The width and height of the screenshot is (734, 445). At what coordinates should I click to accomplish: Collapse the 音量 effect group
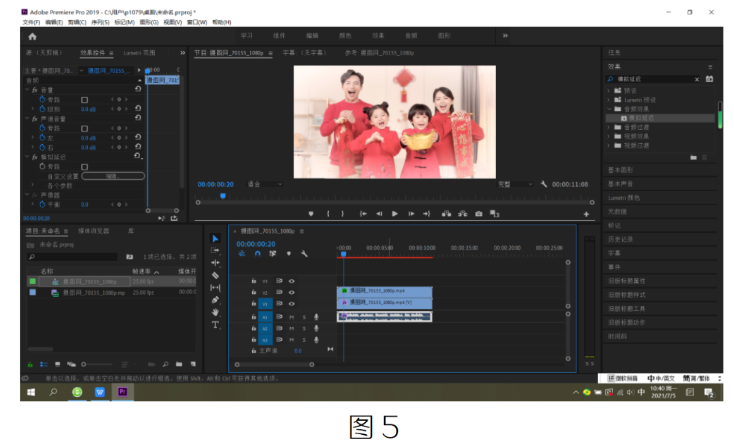click(x=27, y=89)
